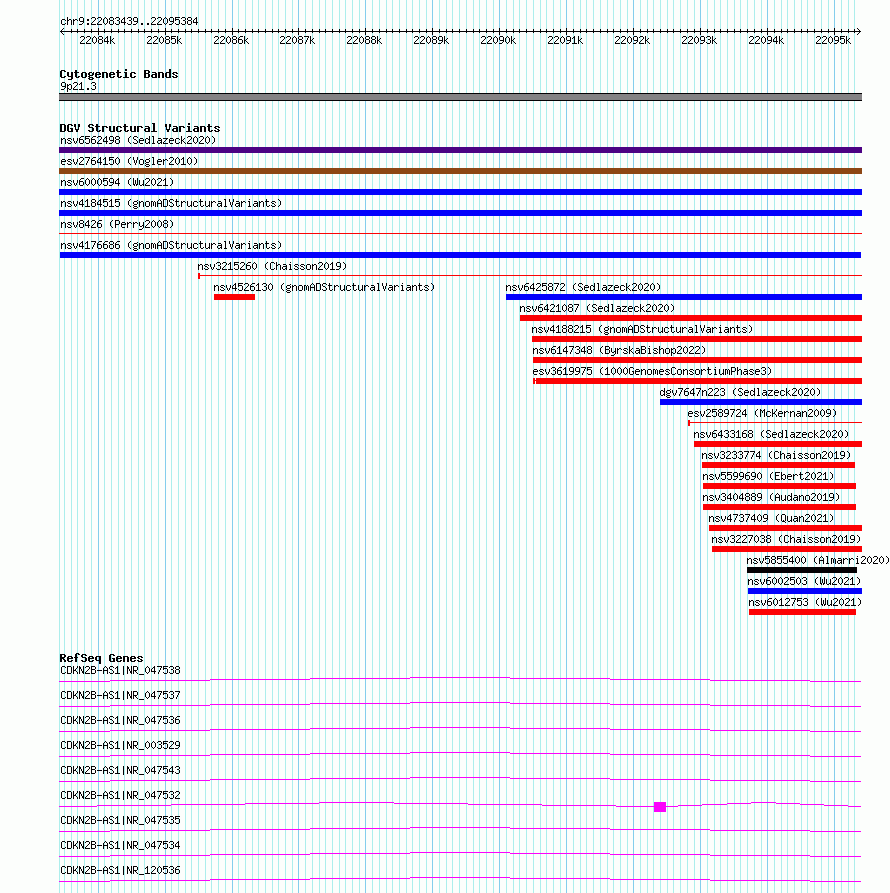
Task: Select the black nsv5855400 variant bar
Action: 802,570
